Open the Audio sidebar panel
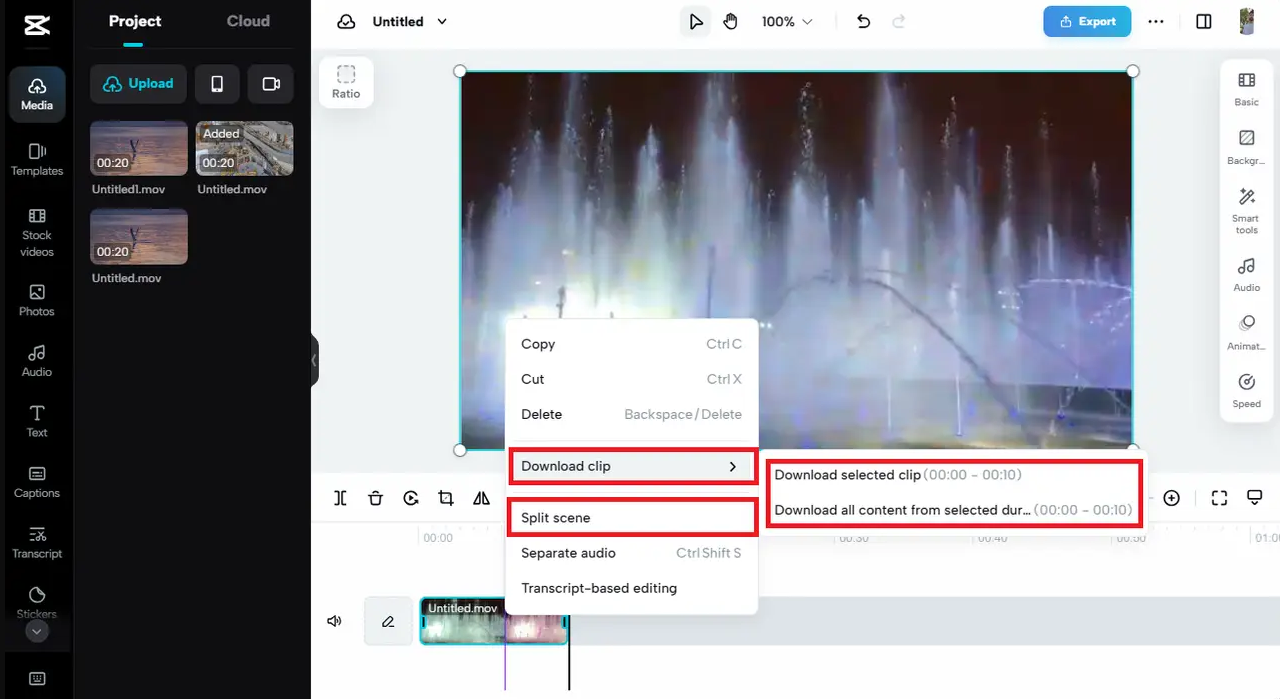Image resolution: width=1280 pixels, height=699 pixels. [x=37, y=361]
